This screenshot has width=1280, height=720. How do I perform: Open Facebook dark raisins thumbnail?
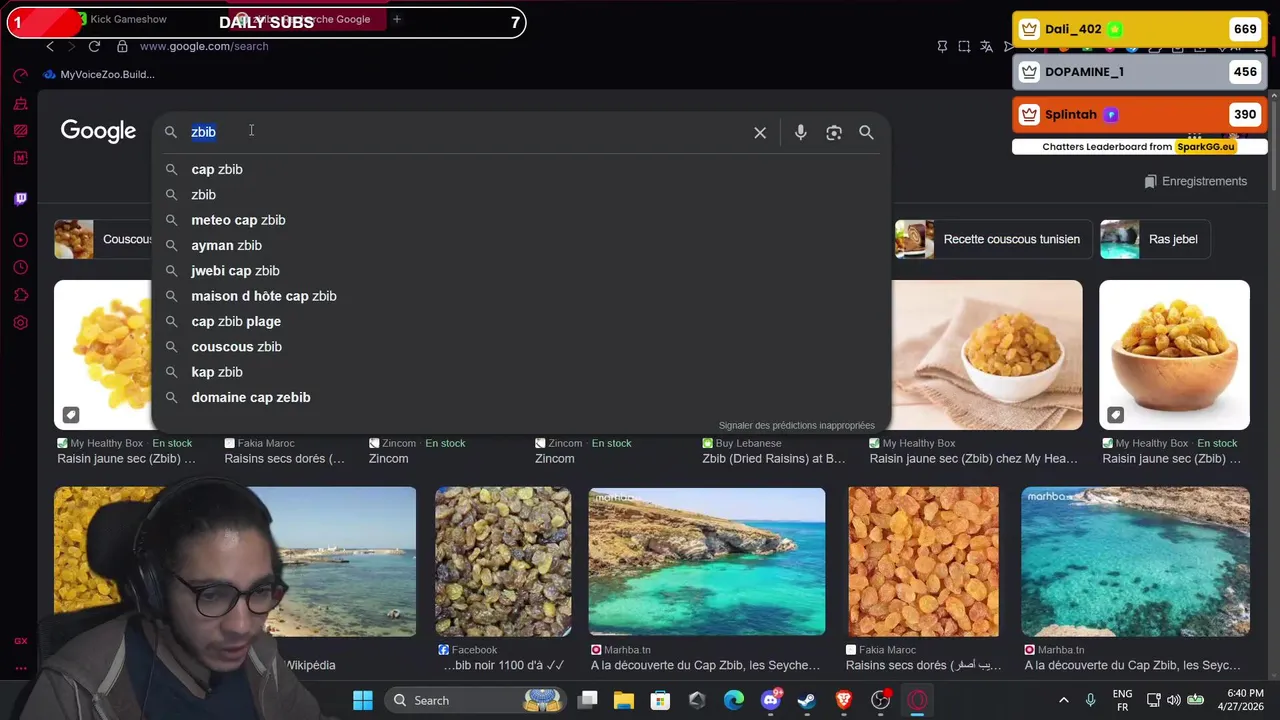coord(503,562)
